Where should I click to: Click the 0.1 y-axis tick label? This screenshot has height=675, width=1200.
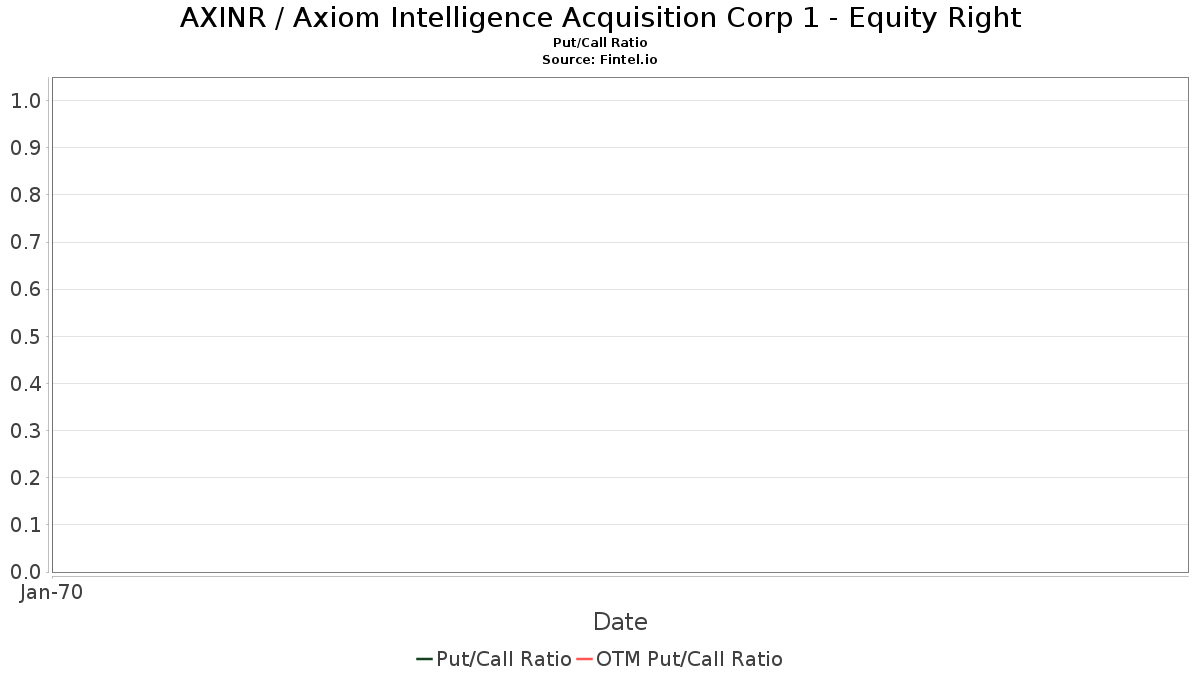click(x=25, y=524)
